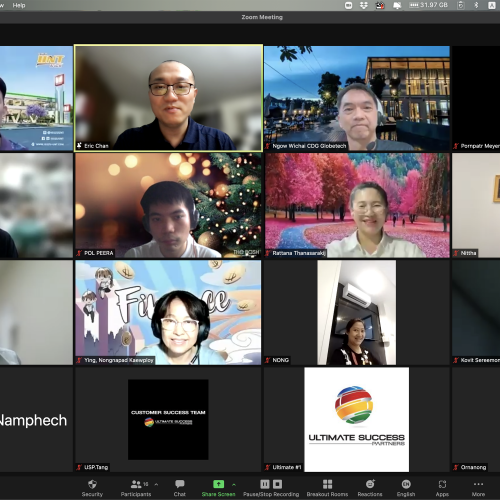
Task: Start sharing with green Share Screen icon
Action: coord(219,484)
